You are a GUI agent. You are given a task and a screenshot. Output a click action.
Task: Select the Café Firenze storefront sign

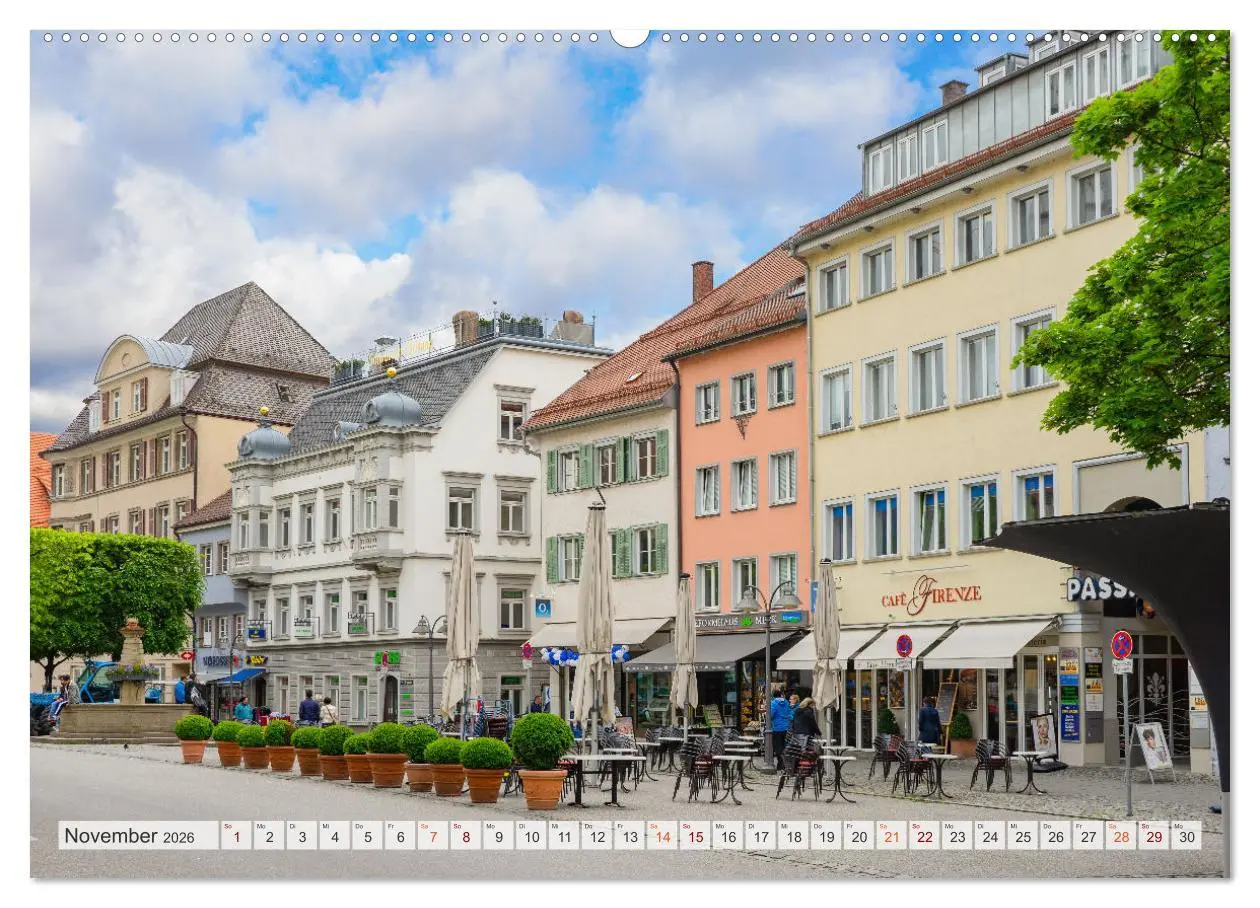click(x=932, y=593)
